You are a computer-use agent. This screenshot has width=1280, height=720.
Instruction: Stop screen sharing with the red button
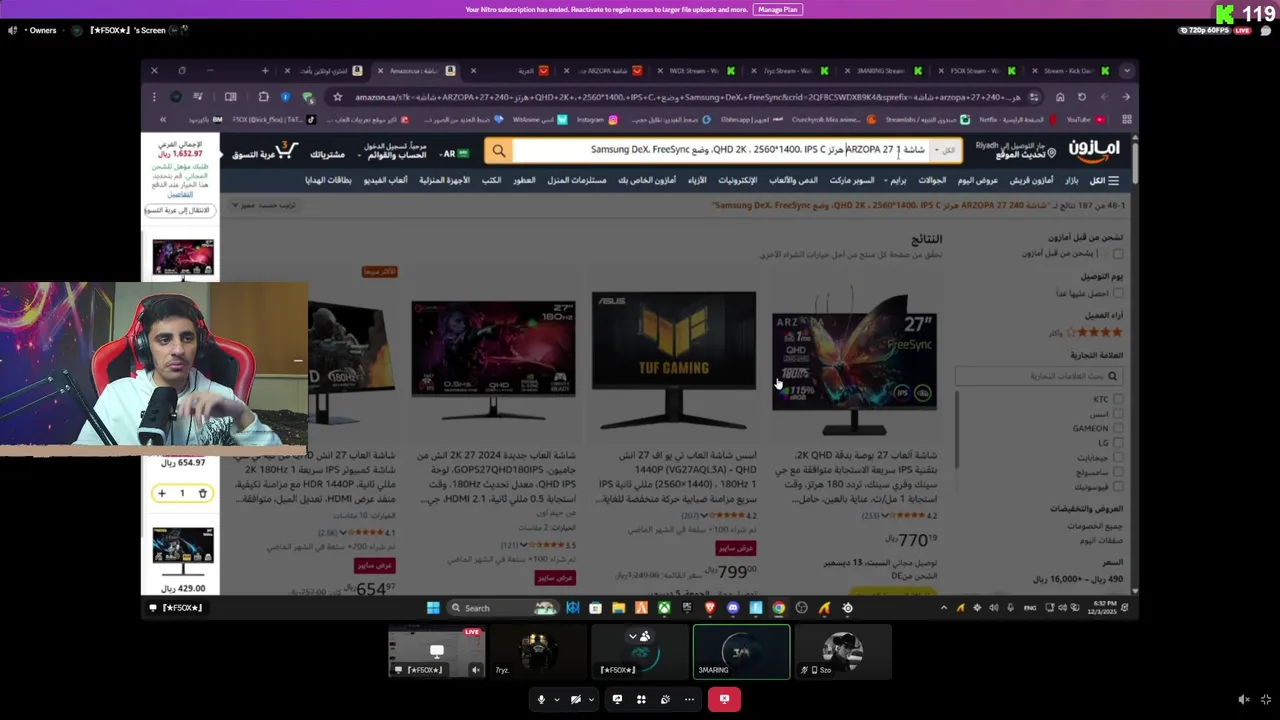724,699
